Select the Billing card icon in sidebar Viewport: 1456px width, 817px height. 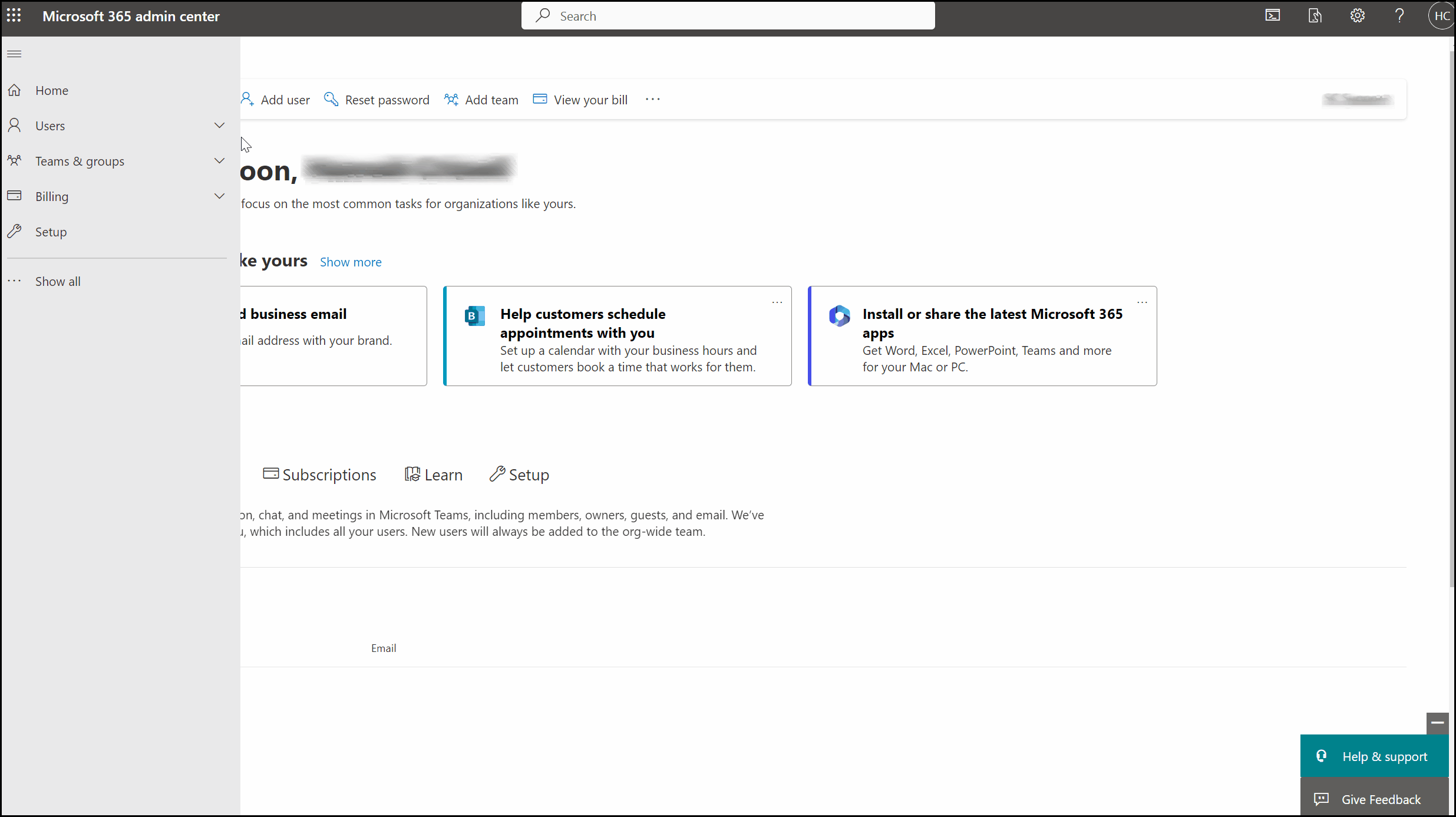coord(15,196)
